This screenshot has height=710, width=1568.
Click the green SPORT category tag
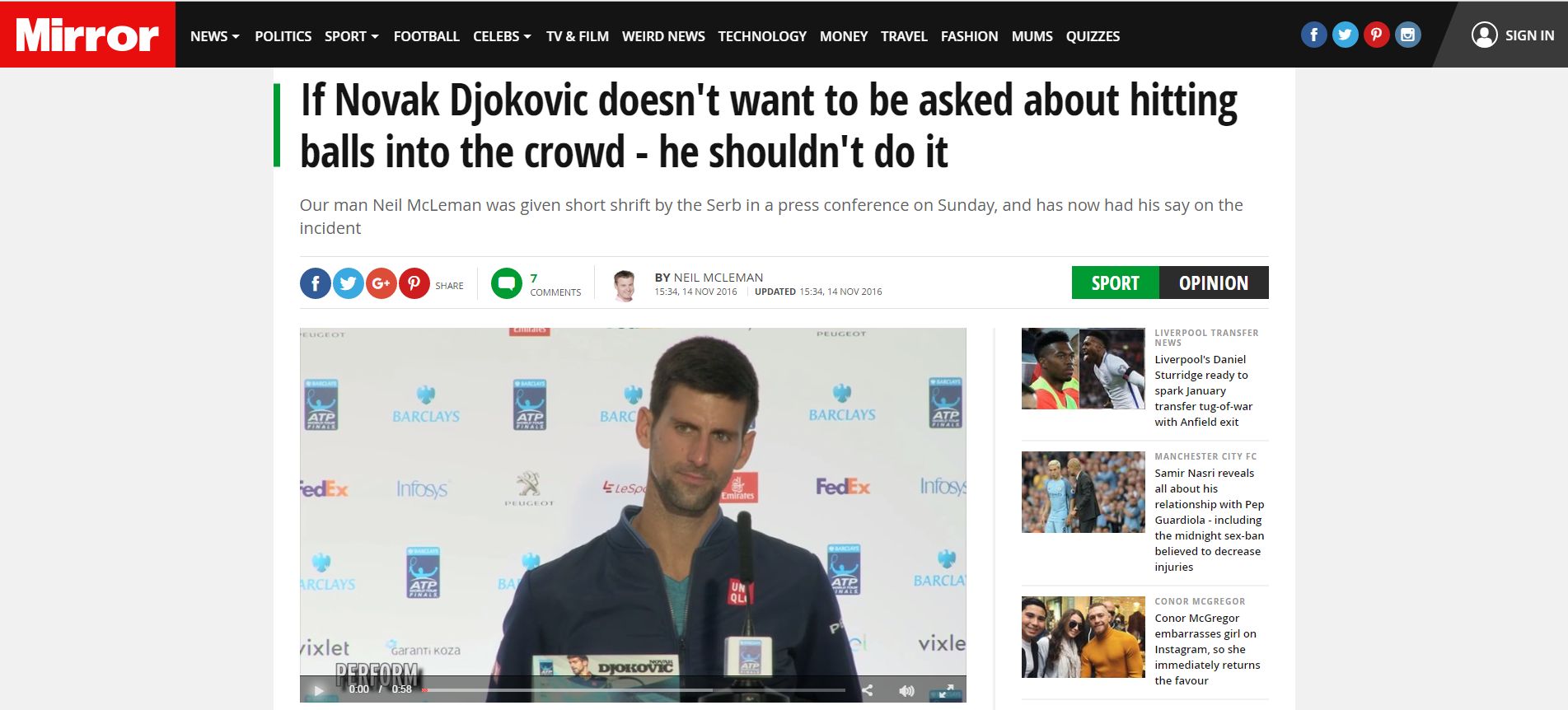(x=1115, y=283)
